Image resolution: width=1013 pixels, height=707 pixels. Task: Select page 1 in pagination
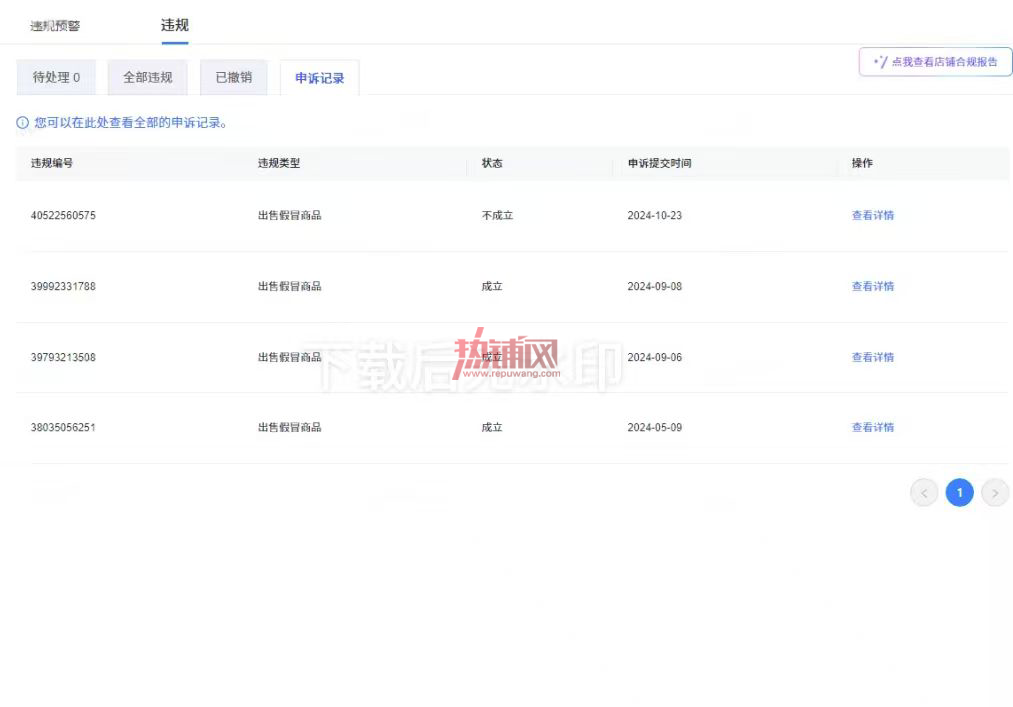[959, 493]
